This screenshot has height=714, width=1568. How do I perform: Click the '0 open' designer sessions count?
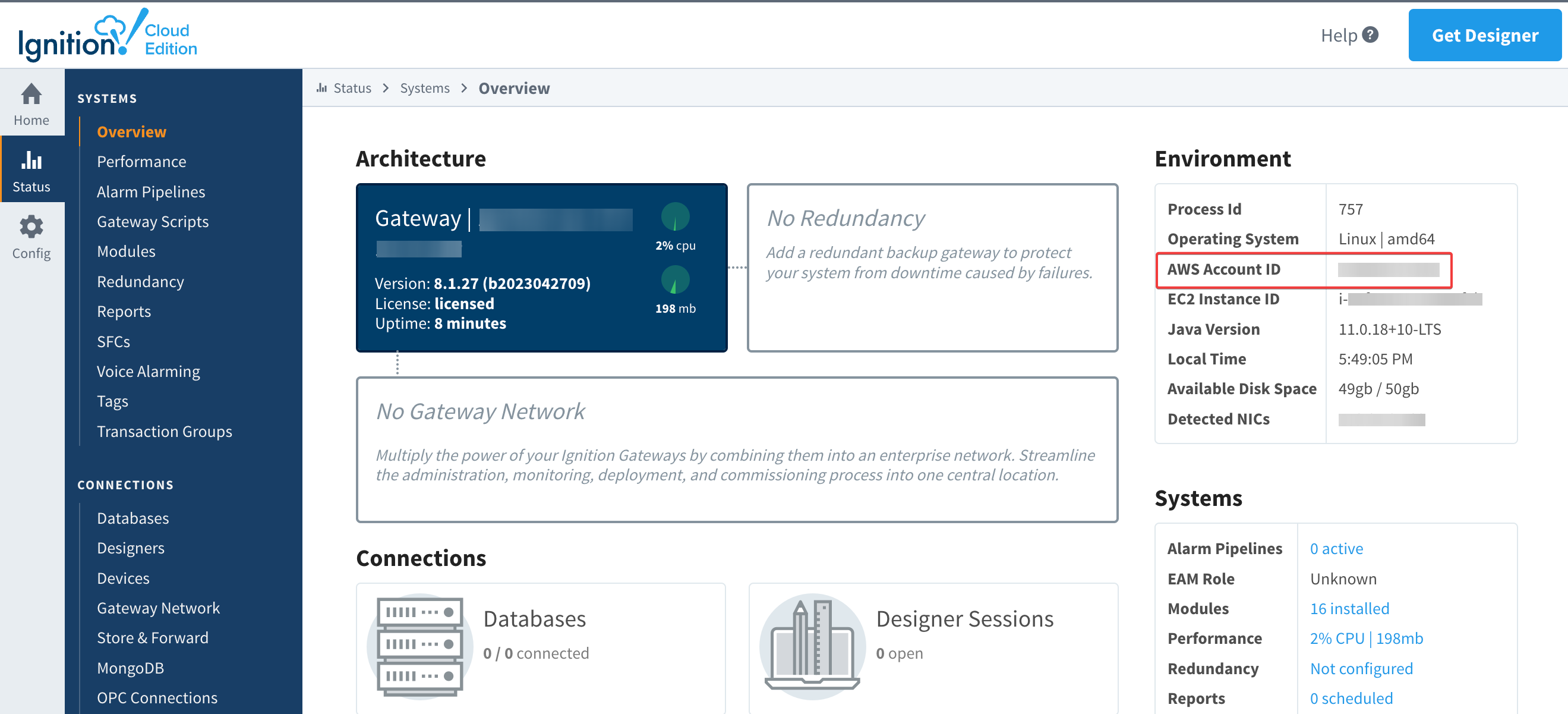click(899, 653)
